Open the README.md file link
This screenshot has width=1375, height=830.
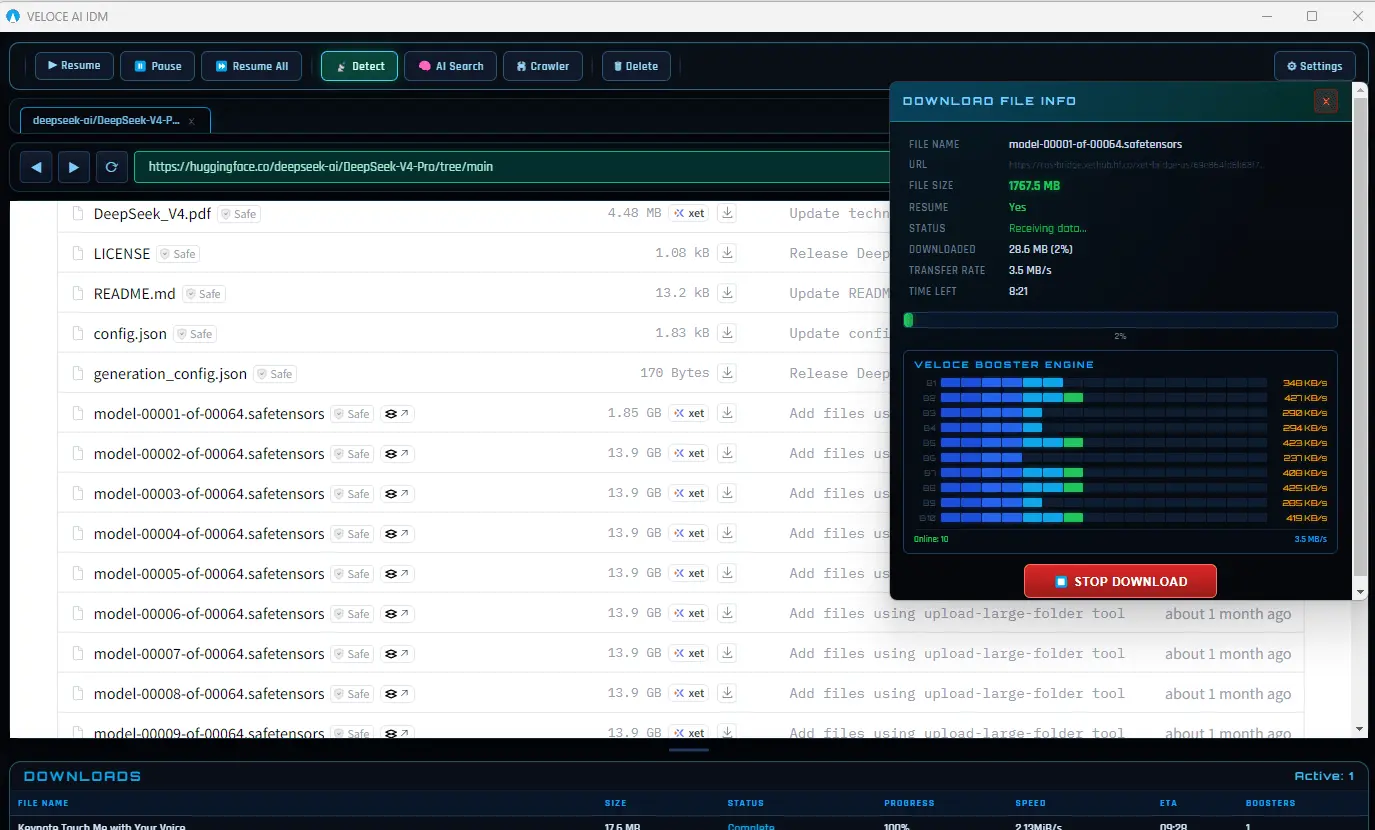click(x=135, y=294)
